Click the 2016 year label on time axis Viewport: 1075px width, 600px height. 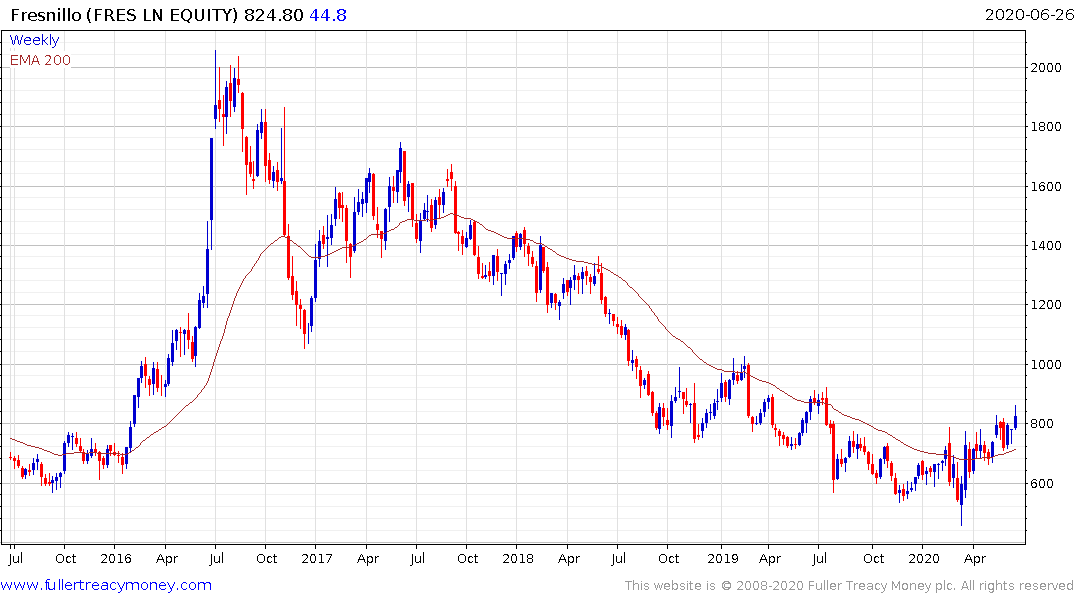(116, 558)
